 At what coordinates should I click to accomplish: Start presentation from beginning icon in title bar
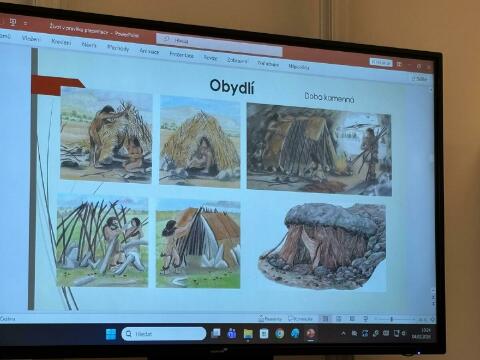tap(13, 22)
